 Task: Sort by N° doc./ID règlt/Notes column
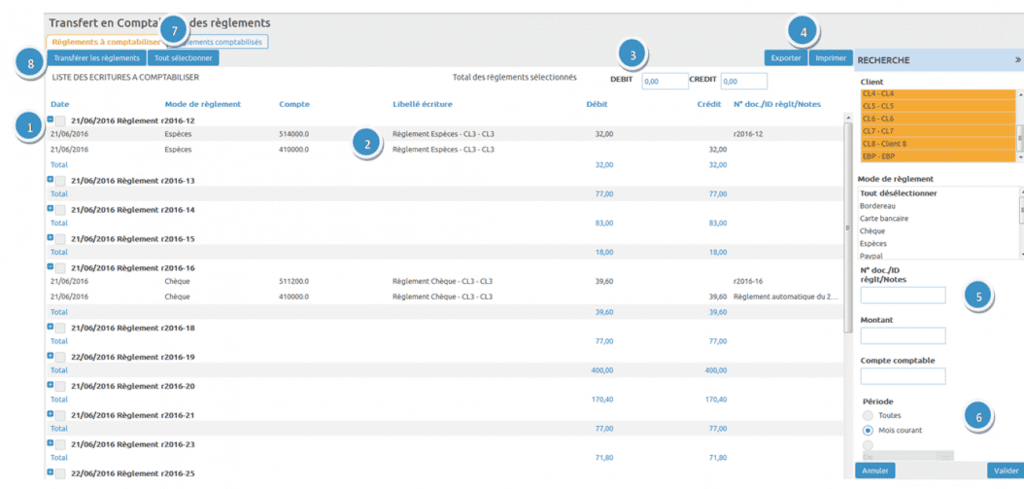[x=777, y=104]
